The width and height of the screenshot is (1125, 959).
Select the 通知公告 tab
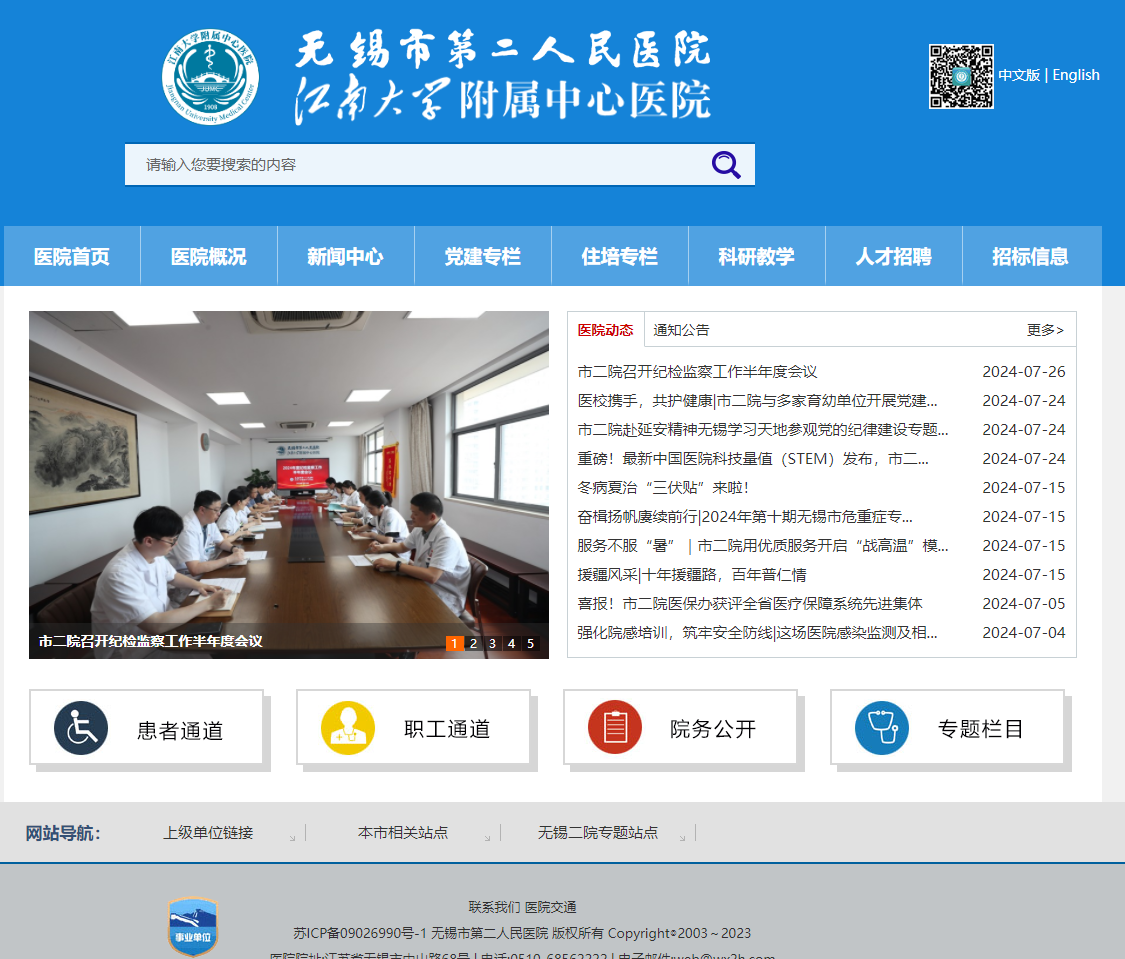681,330
